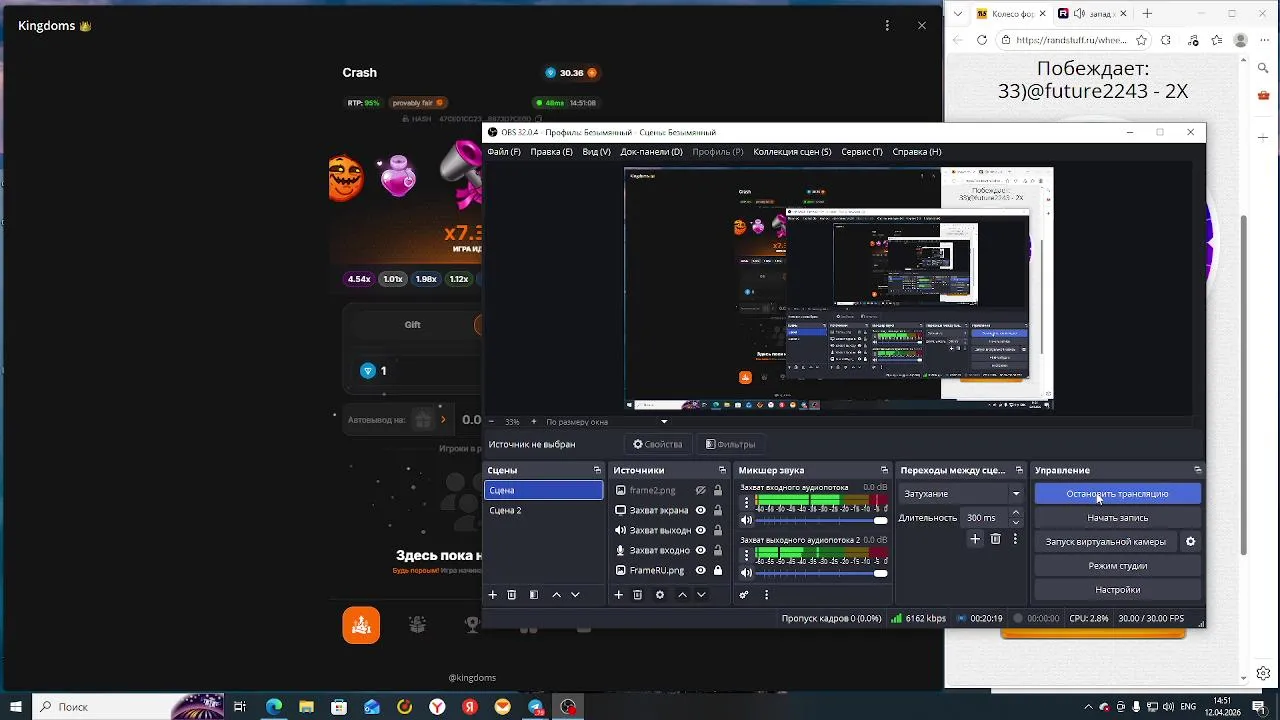Open source Свойства button
This screenshot has width=1280, height=720.
point(657,444)
